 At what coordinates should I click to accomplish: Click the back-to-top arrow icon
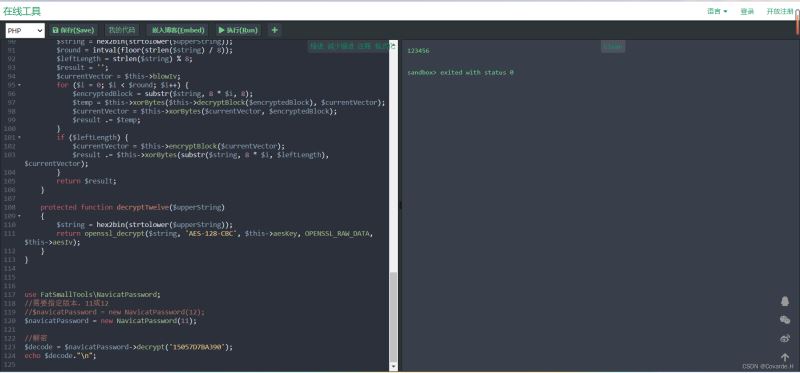[785, 357]
